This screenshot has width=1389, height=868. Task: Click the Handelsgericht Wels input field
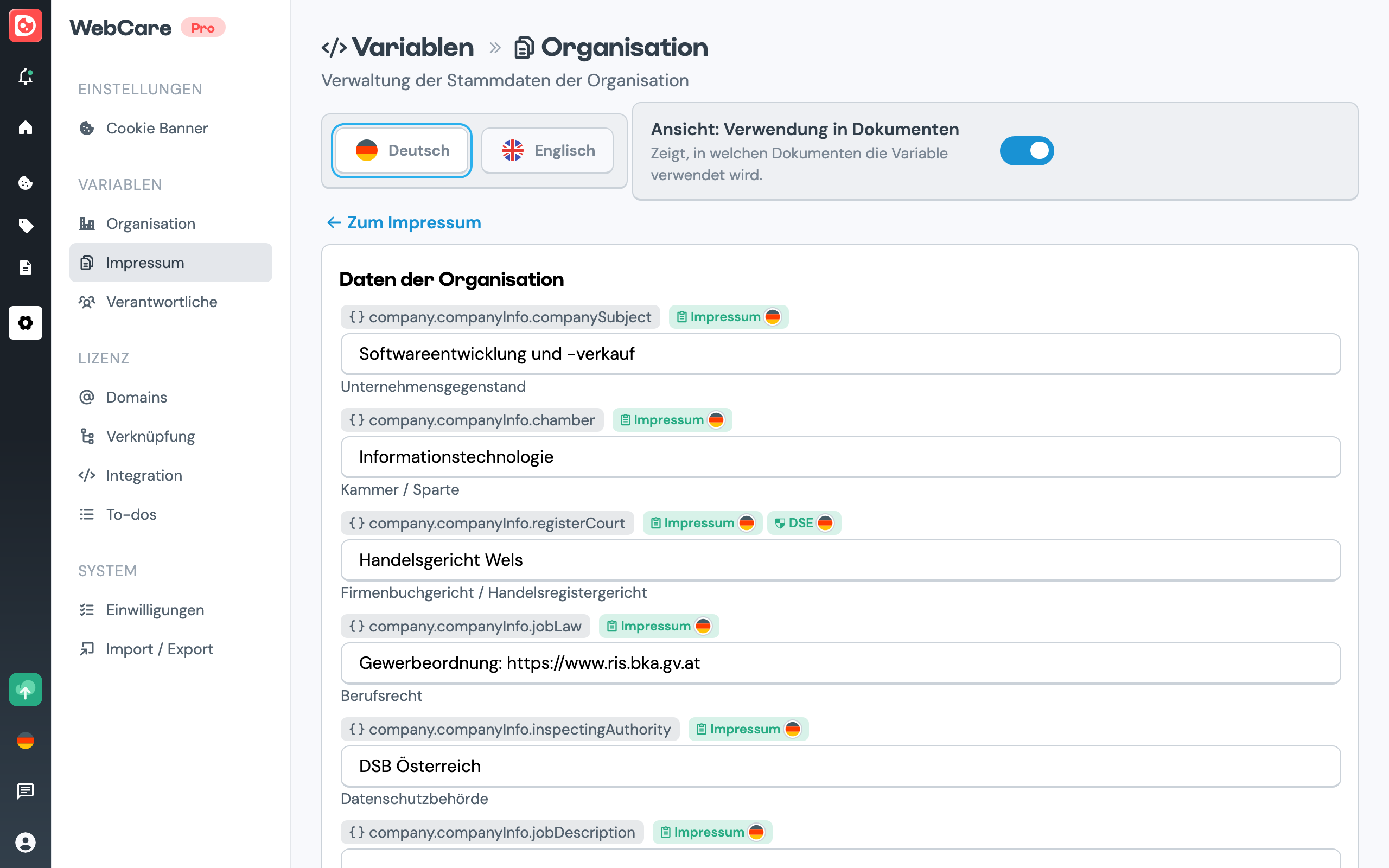pos(840,560)
